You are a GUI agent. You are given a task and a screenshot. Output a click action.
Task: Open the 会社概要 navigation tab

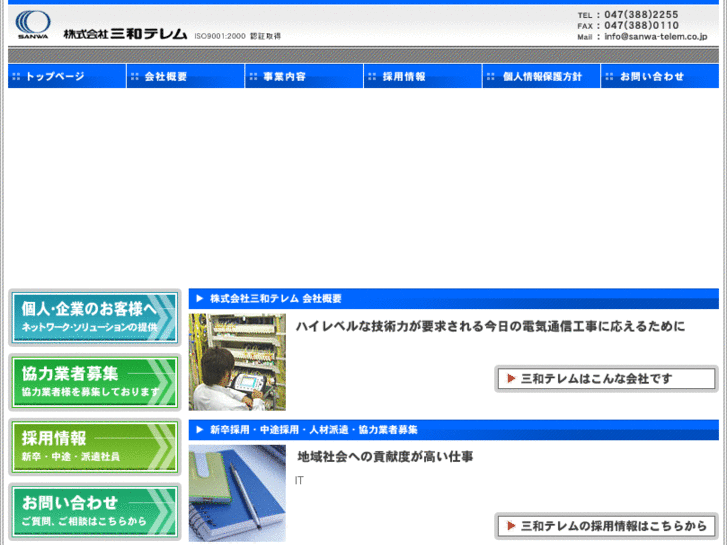point(185,76)
